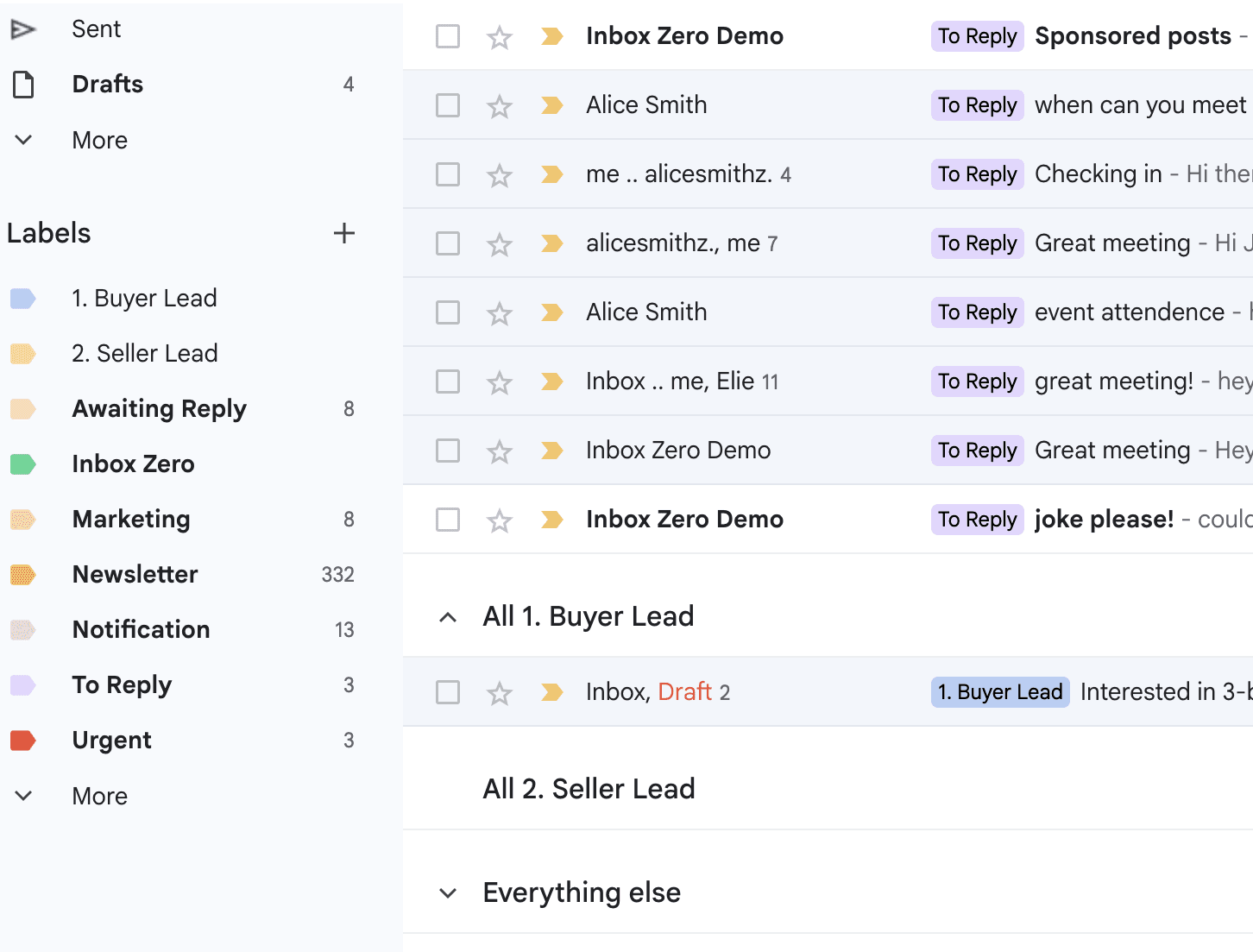This screenshot has width=1253, height=952.
Task: Open Drafts using the page icon
Action: coord(23,83)
